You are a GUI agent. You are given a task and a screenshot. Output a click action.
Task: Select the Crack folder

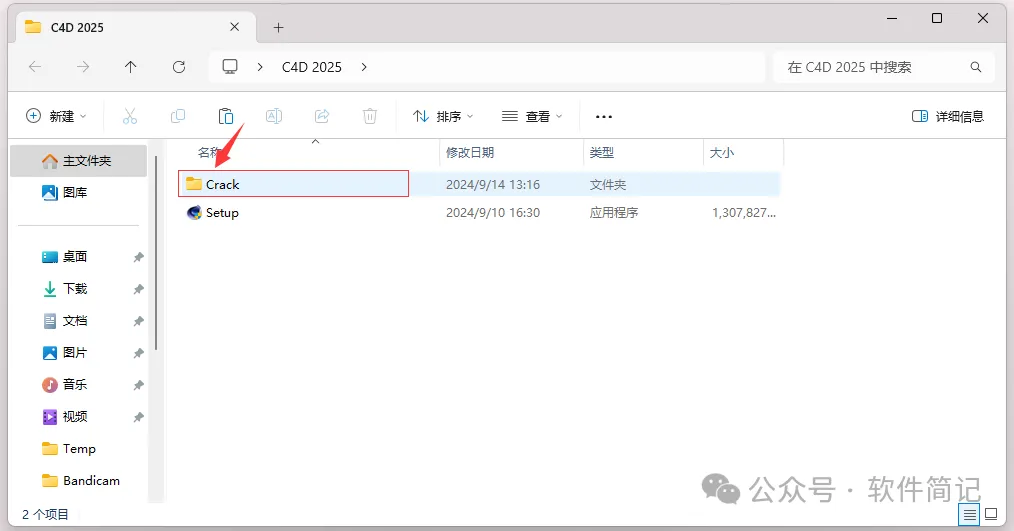pos(294,184)
